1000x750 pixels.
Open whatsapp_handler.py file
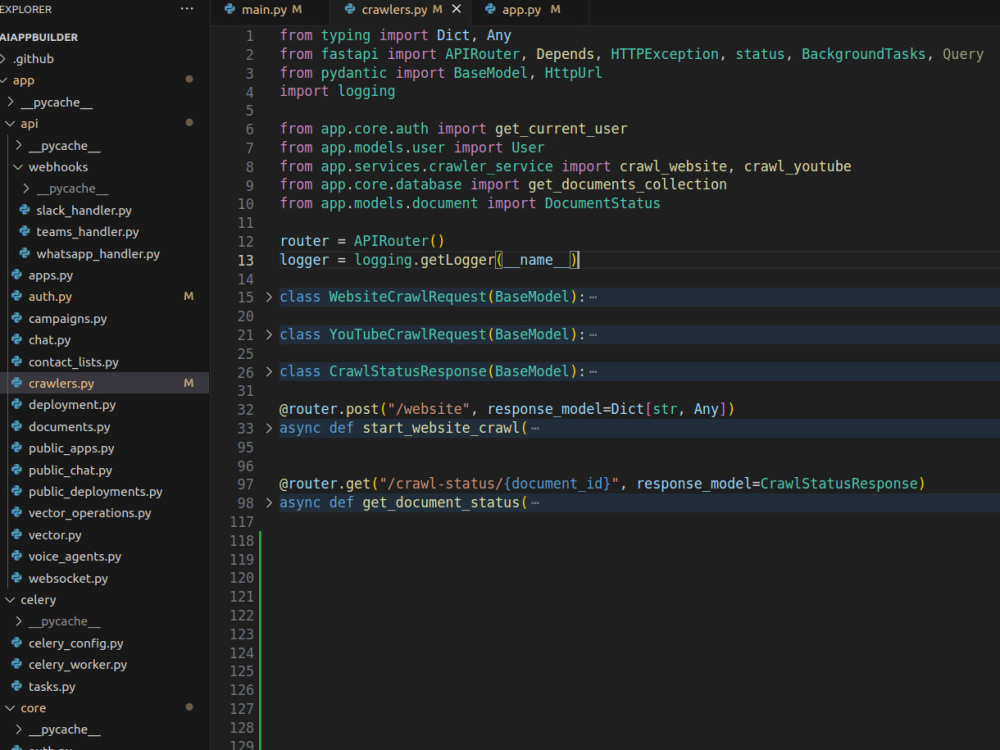click(x=98, y=254)
